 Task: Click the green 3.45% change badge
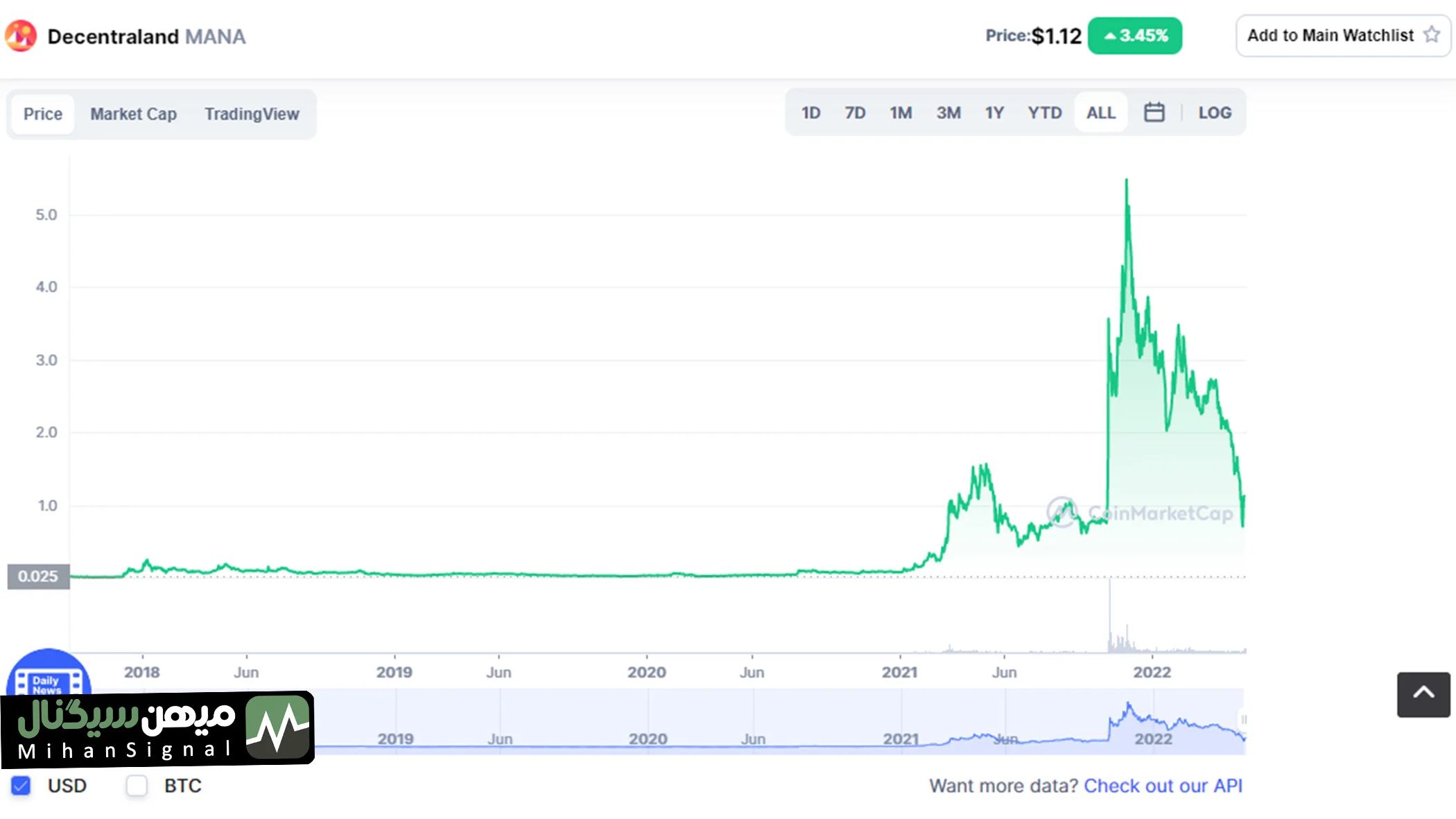pyautogui.click(x=1135, y=35)
